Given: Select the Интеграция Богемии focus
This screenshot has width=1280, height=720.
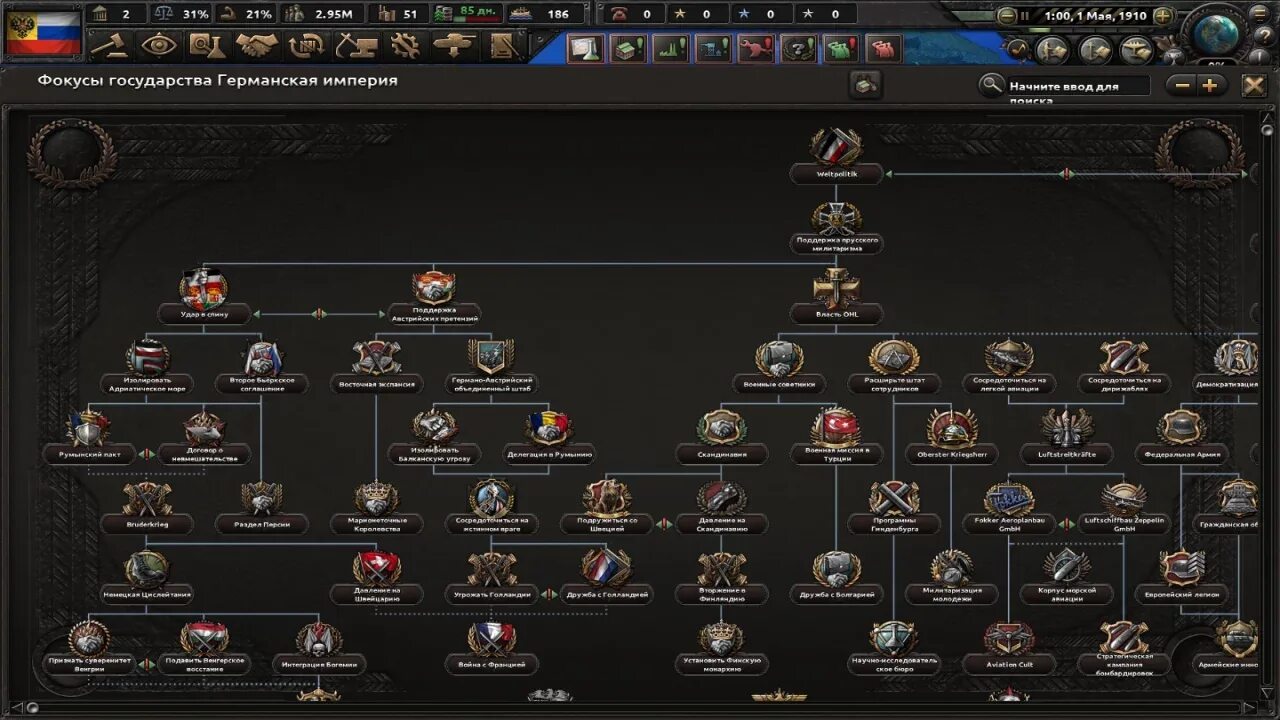Looking at the screenshot, I should (319, 647).
